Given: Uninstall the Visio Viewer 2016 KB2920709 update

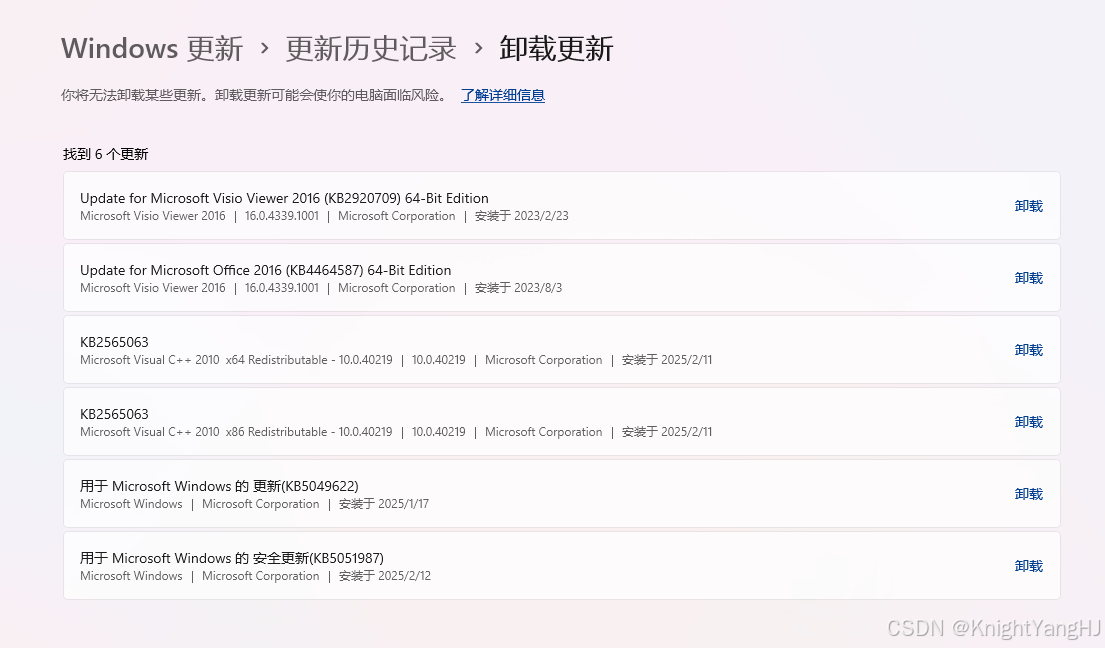Looking at the screenshot, I should [x=1028, y=206].
